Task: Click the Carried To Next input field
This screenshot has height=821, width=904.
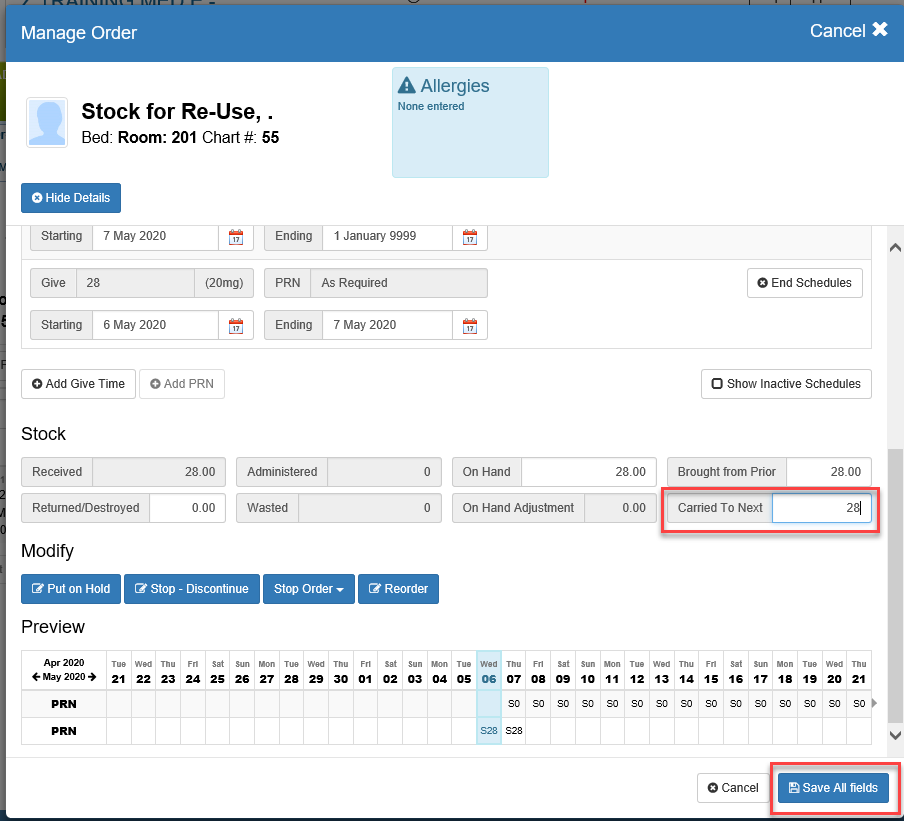Action: click(x=820, y=508)
